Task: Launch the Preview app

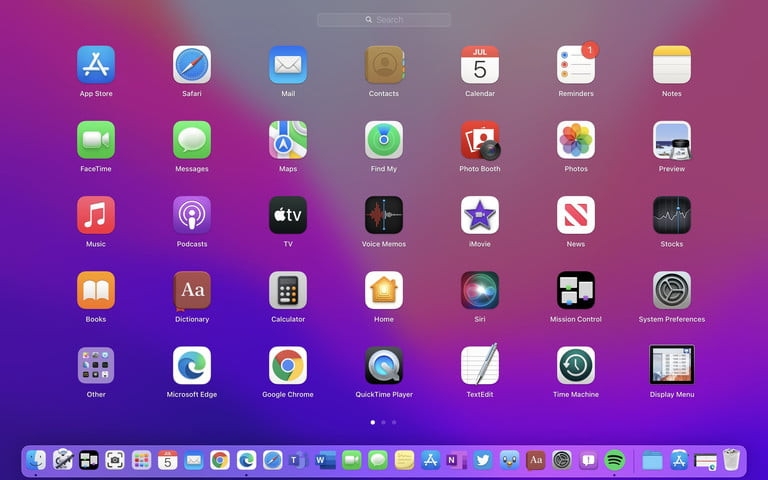Action: (672, 140)
